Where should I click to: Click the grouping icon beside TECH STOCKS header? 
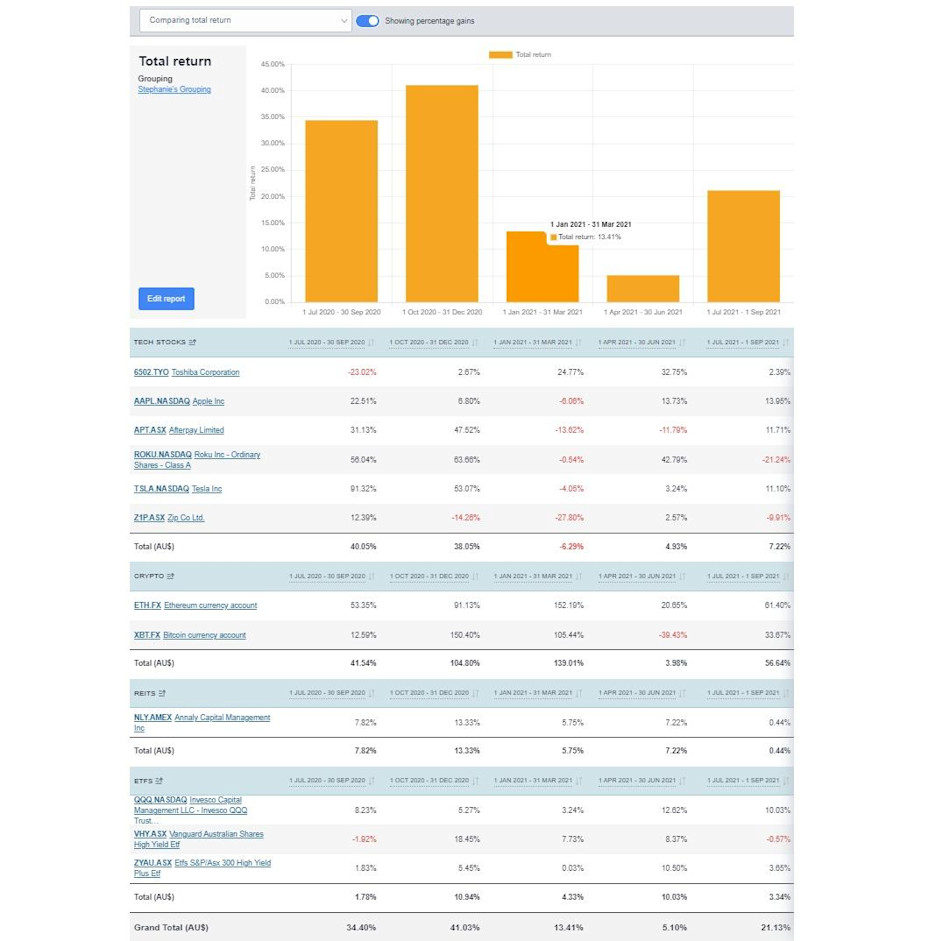pos(193,343)
